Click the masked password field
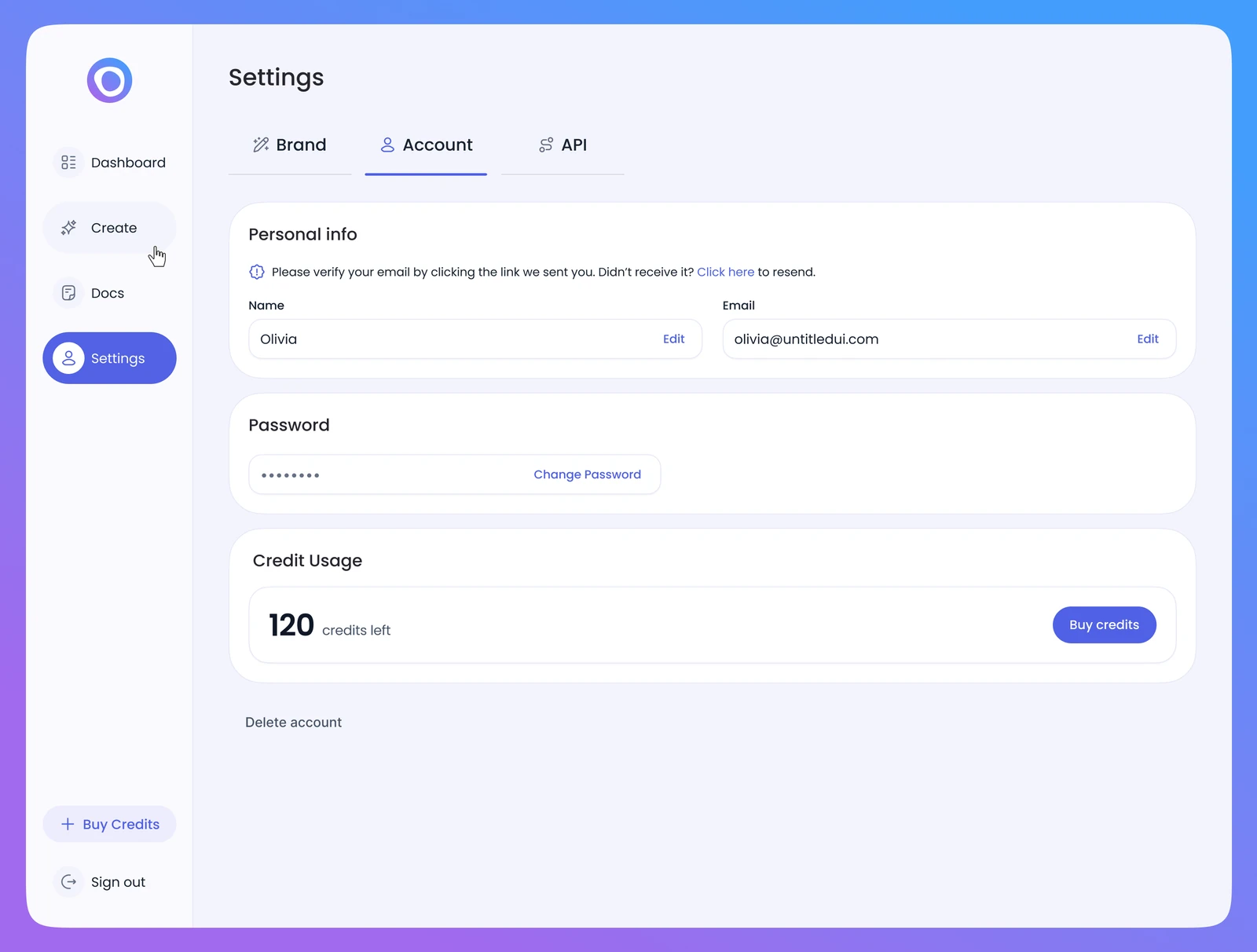Image resolution: width=1257 pixels, height=952 pixels. point(455,474)
